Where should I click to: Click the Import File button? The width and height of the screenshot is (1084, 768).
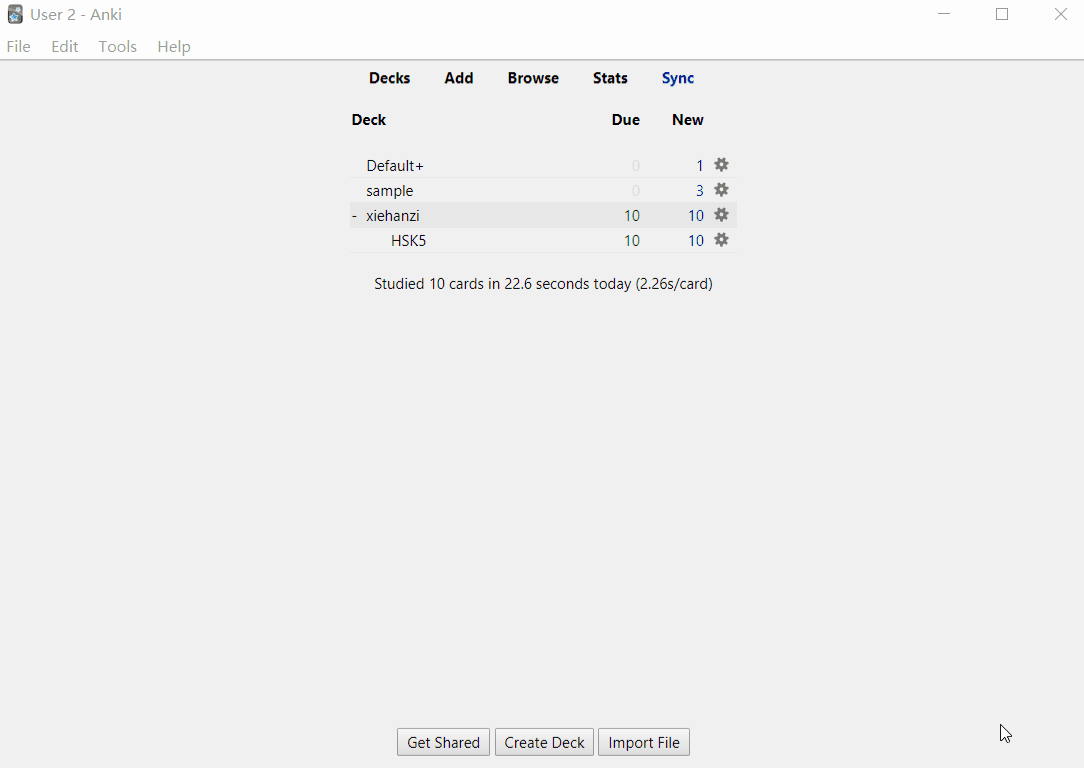click(644, 742)
